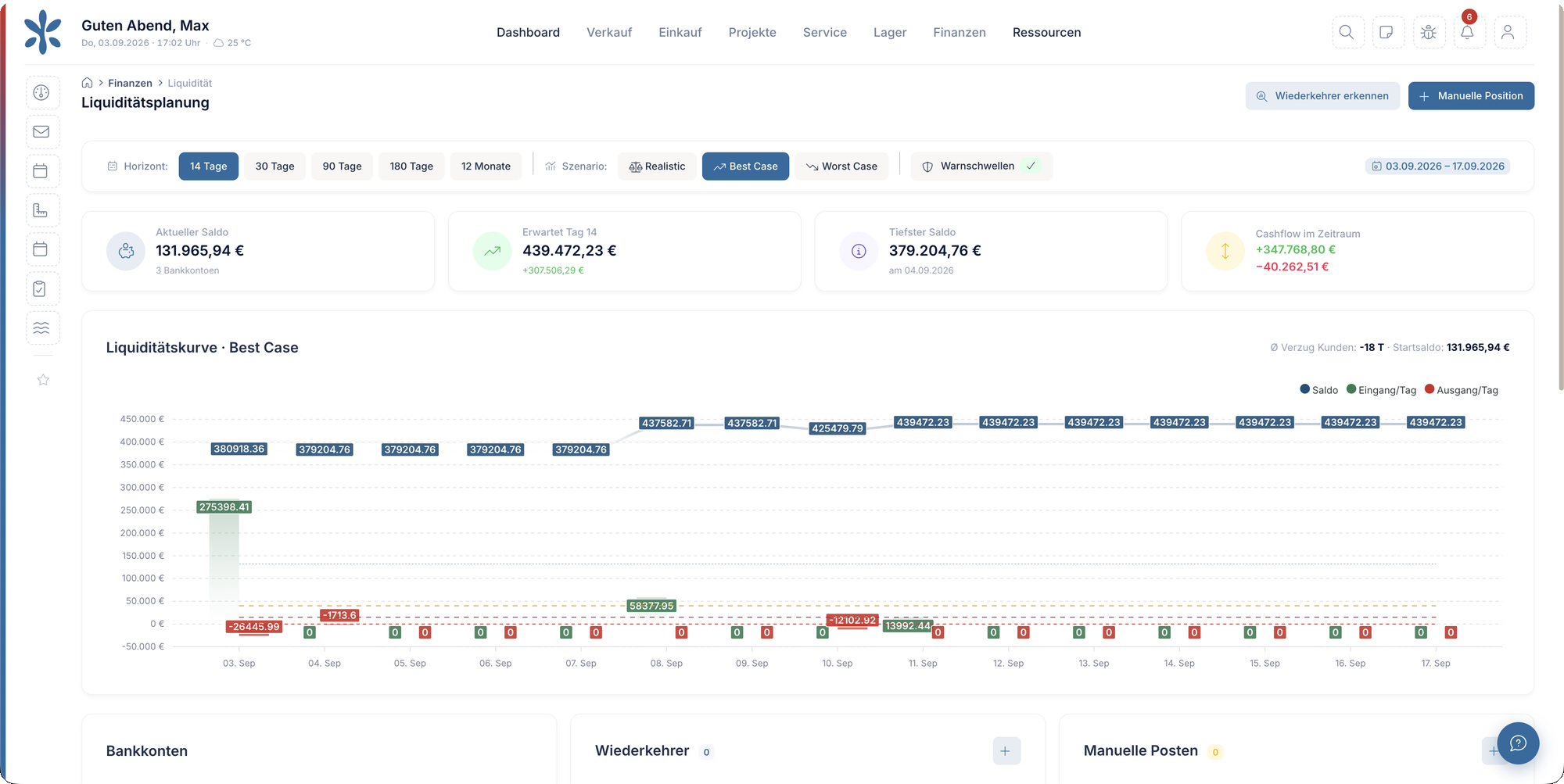Switch scenario to Realistic
Image resolution: width=1564 pixels, height=784 pixels.
tap(657, 166)
